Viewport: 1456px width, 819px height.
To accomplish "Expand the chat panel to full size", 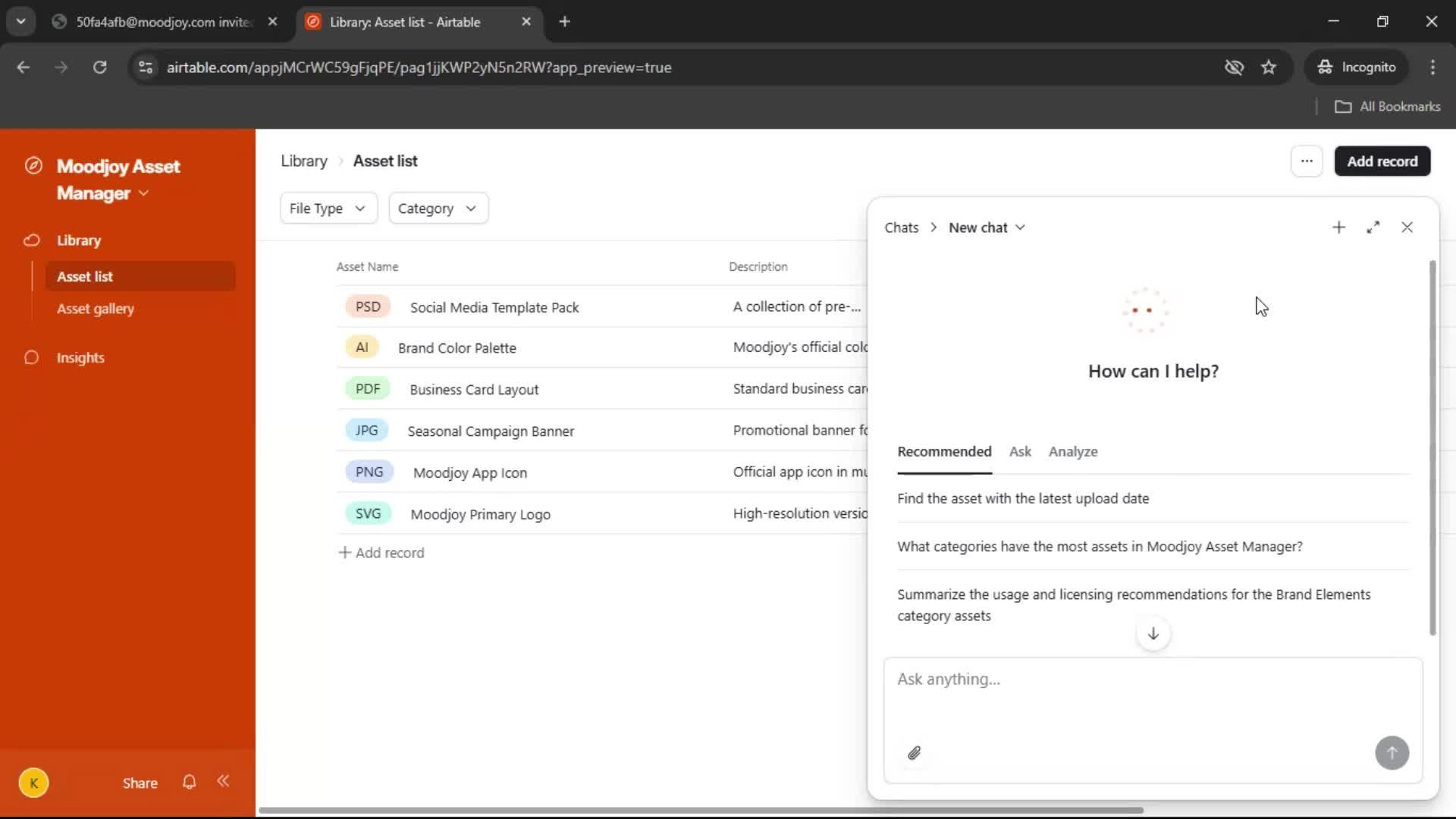I will 1373,227.
